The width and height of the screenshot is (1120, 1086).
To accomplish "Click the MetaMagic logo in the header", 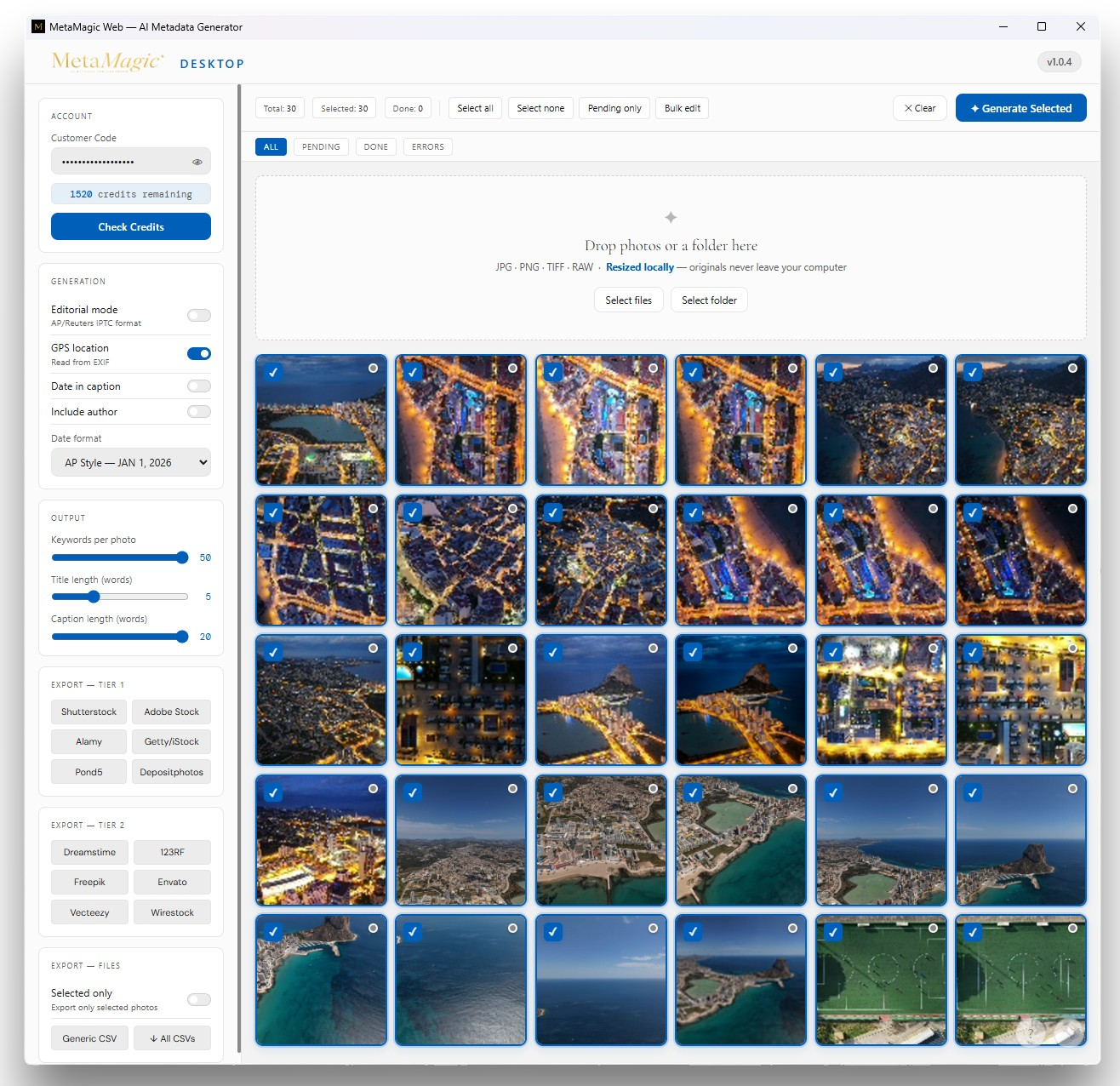I will (107, 62).
